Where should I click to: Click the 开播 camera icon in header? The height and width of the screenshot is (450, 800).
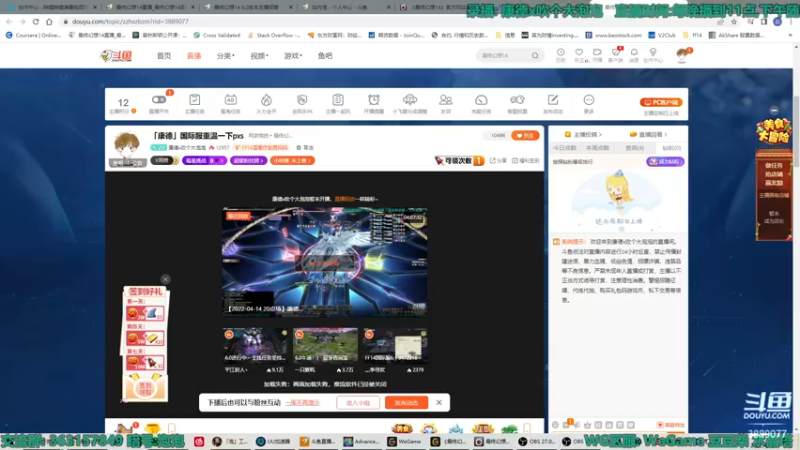597,53
